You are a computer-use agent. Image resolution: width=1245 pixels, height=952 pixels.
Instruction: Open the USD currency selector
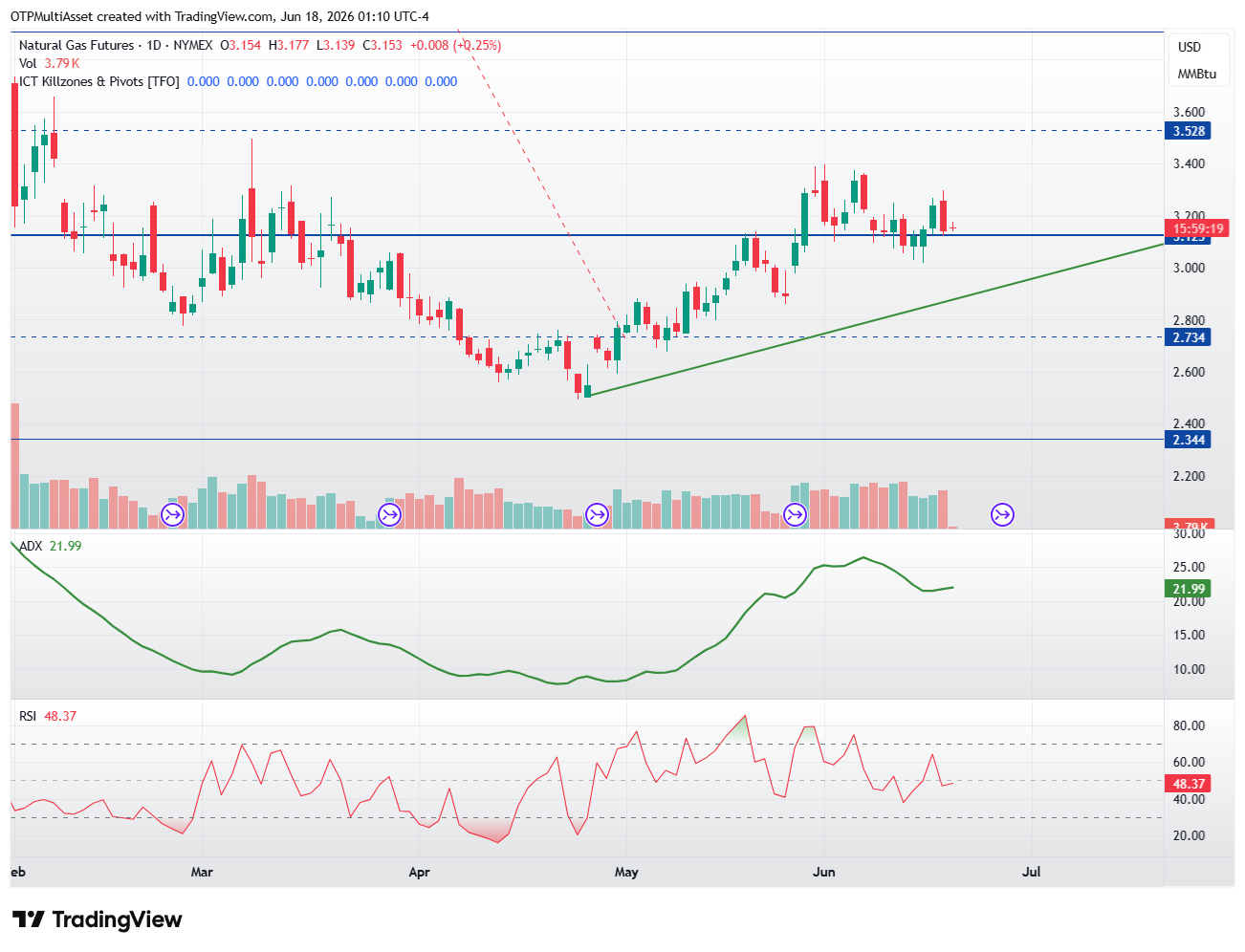[1190, 47]
